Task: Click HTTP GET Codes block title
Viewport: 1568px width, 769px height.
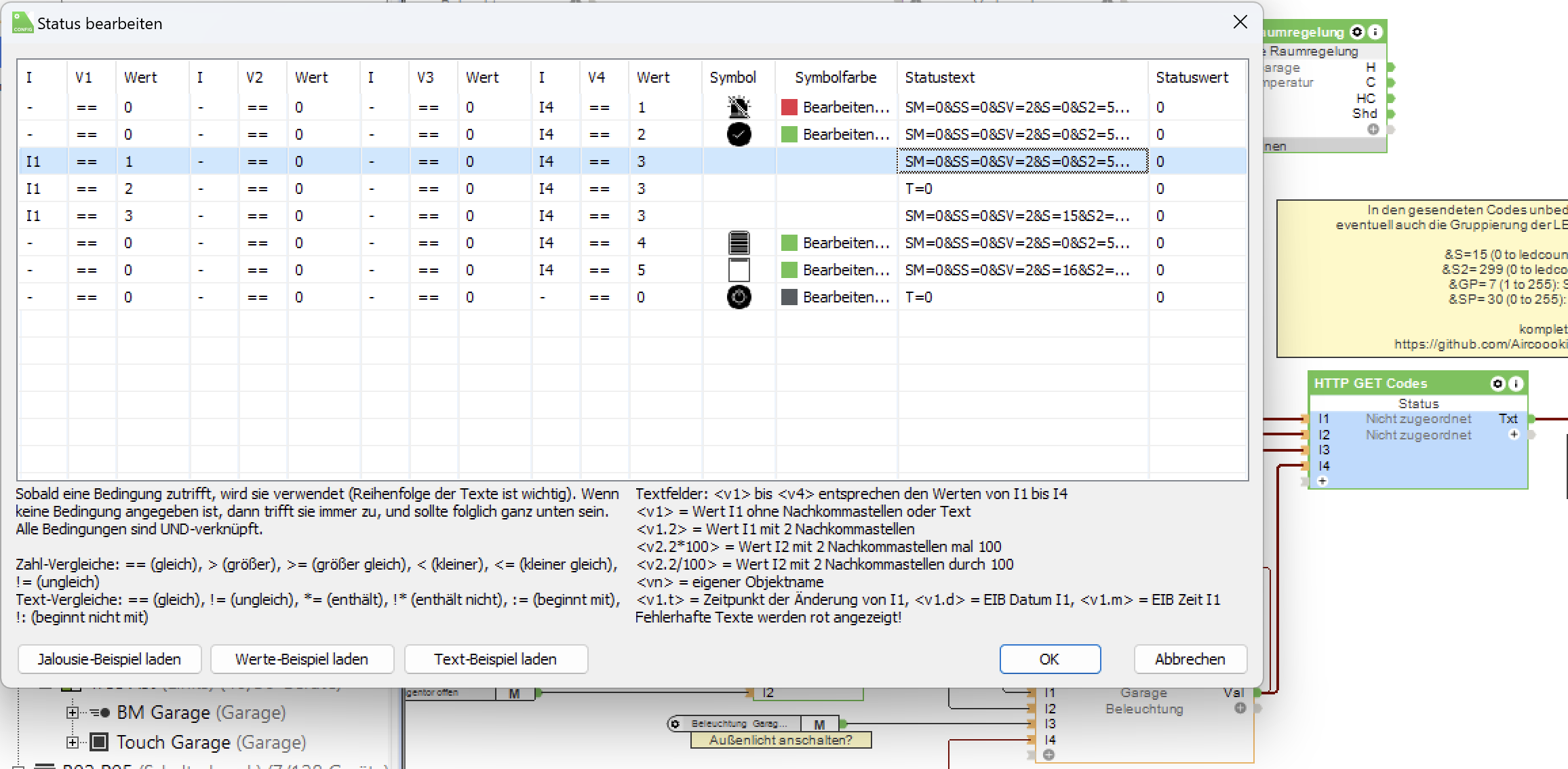Action: 1370,383
